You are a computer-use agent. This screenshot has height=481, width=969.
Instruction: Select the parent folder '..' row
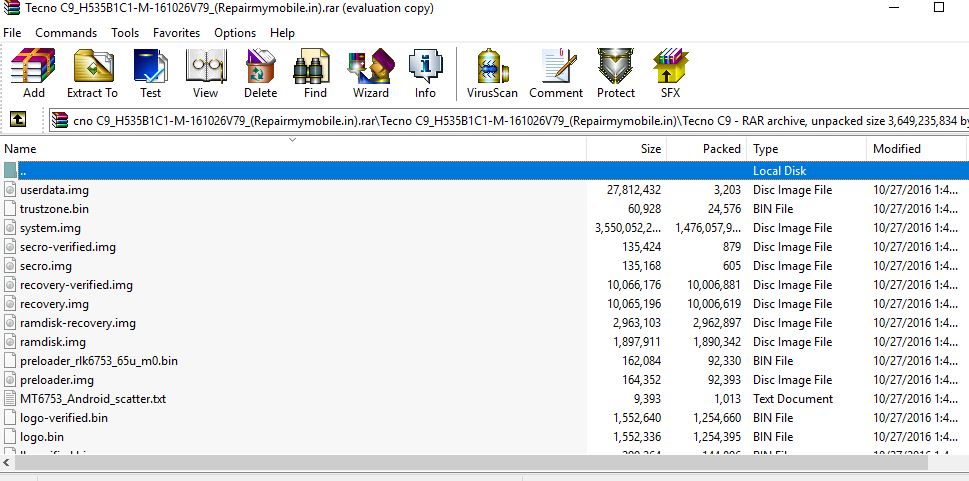300,171
